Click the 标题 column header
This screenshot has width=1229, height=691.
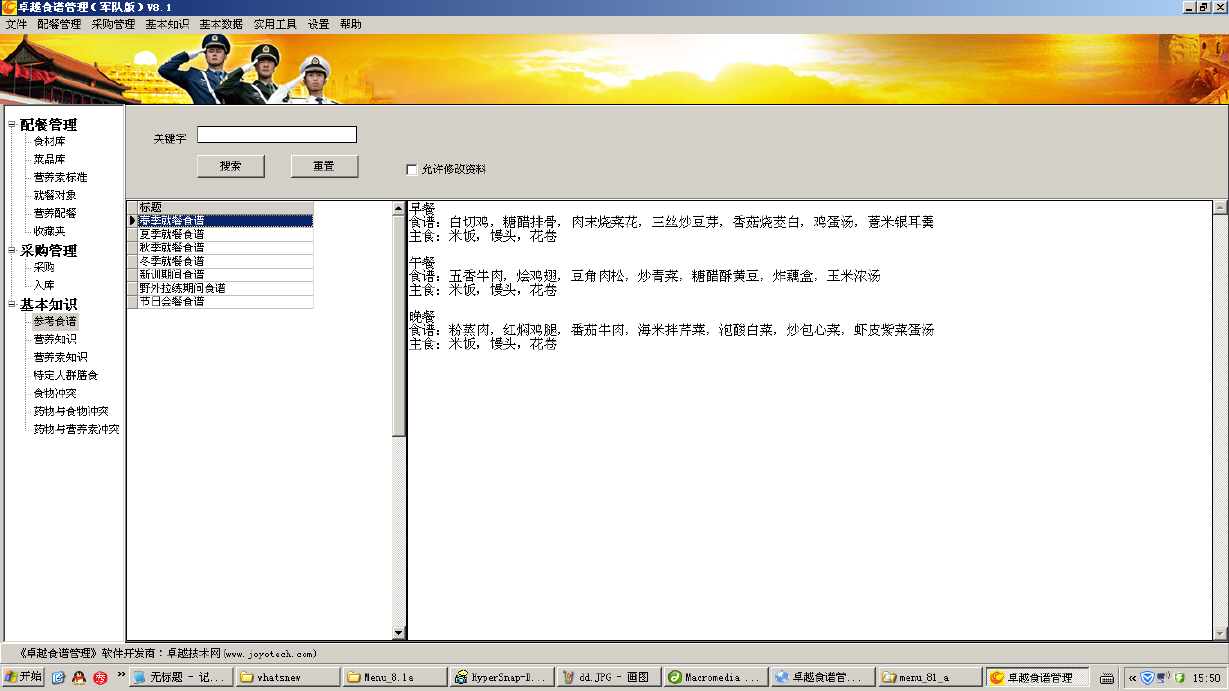click(225, 207)
